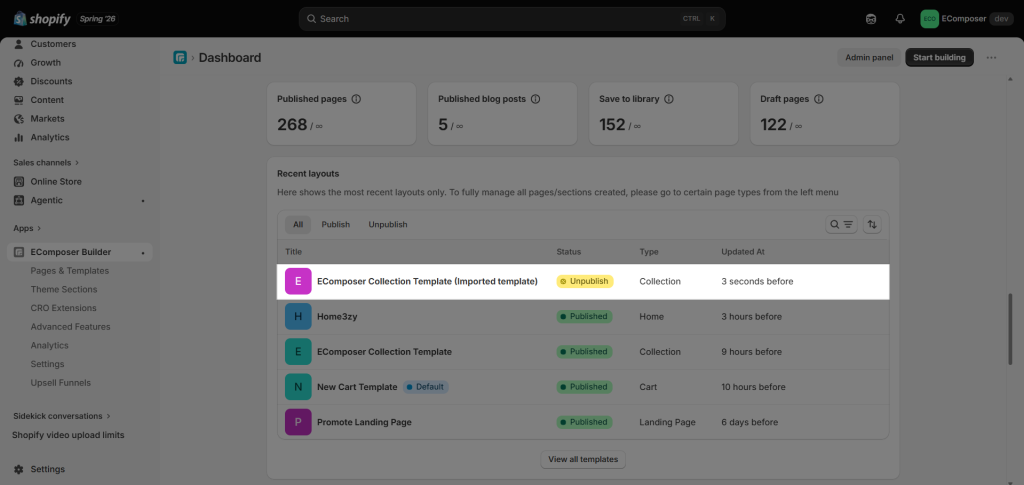This screenshot has width=1024, height=485.
Task: Click the teal E icon for EComposer Collection Template
Action: [x=298, y=352]
